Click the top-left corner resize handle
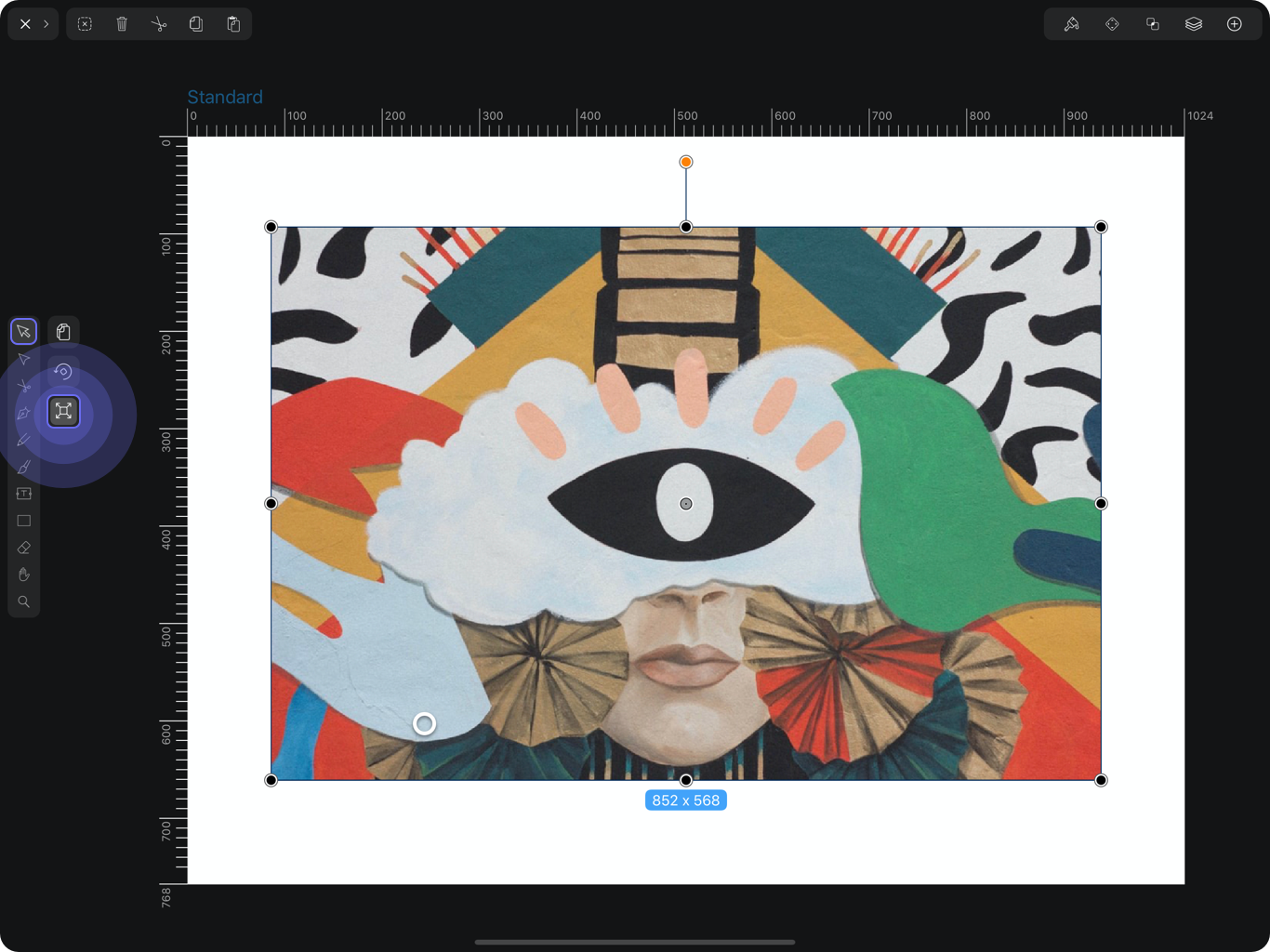 271,227
